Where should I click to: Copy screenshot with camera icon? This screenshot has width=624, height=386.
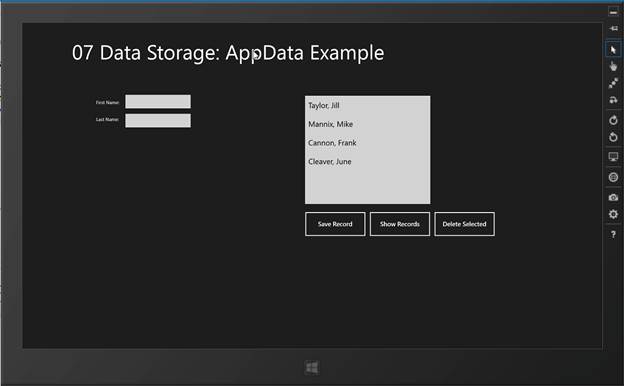613,197
